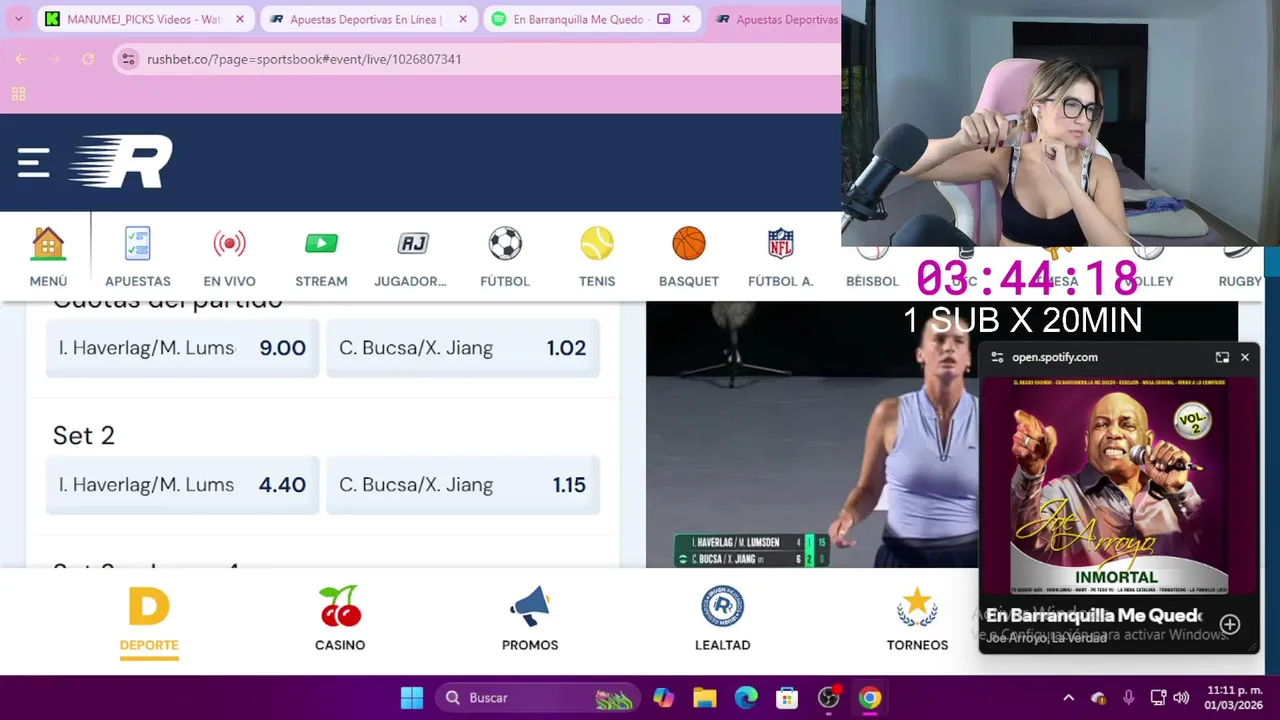Bet on C. Bucsa/X. Jiang Set 2 at 1.15
This screenshot has width=1280, height=720.
[463, 485]
